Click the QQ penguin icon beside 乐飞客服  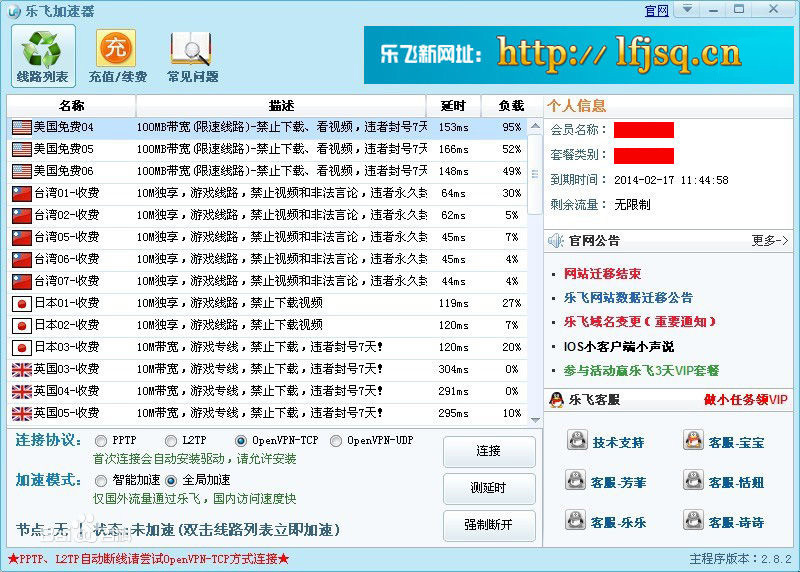[556, 400]
